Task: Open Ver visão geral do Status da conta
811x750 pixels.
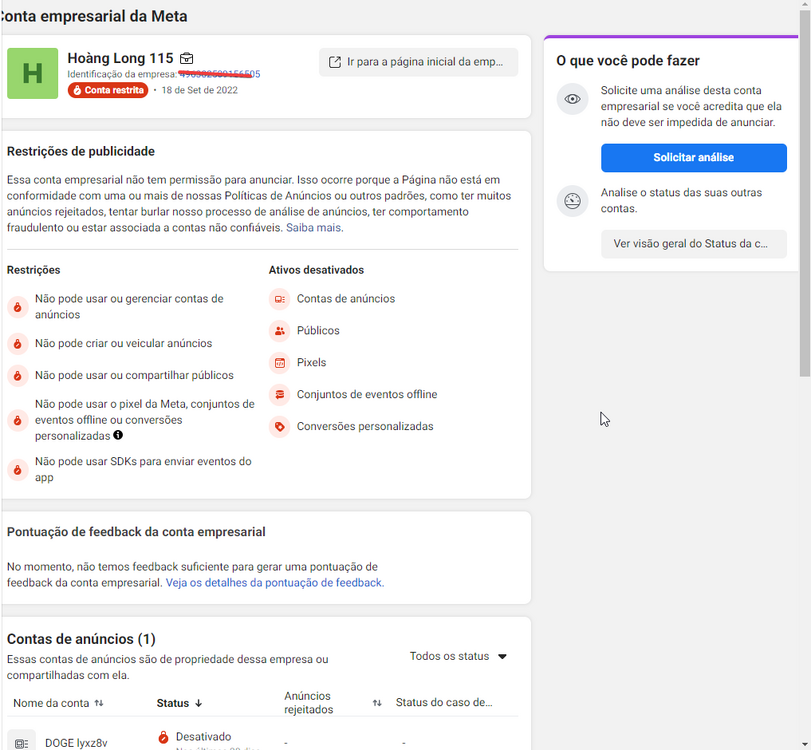Action: 694,244
